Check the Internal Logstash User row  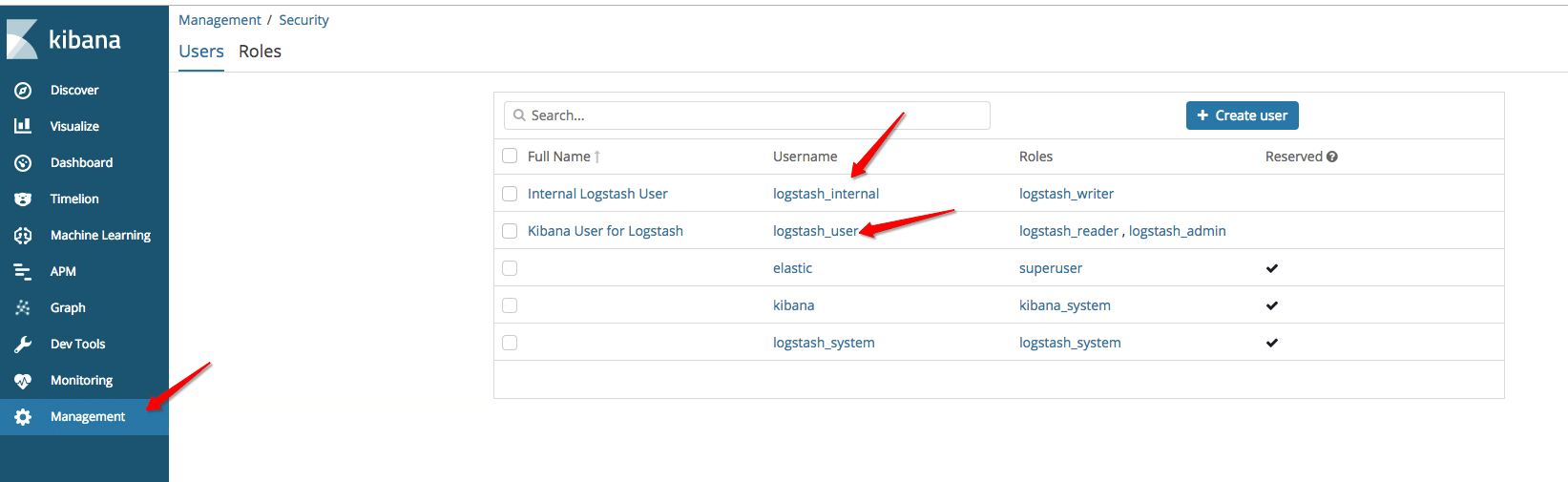(x=510, y=194)
